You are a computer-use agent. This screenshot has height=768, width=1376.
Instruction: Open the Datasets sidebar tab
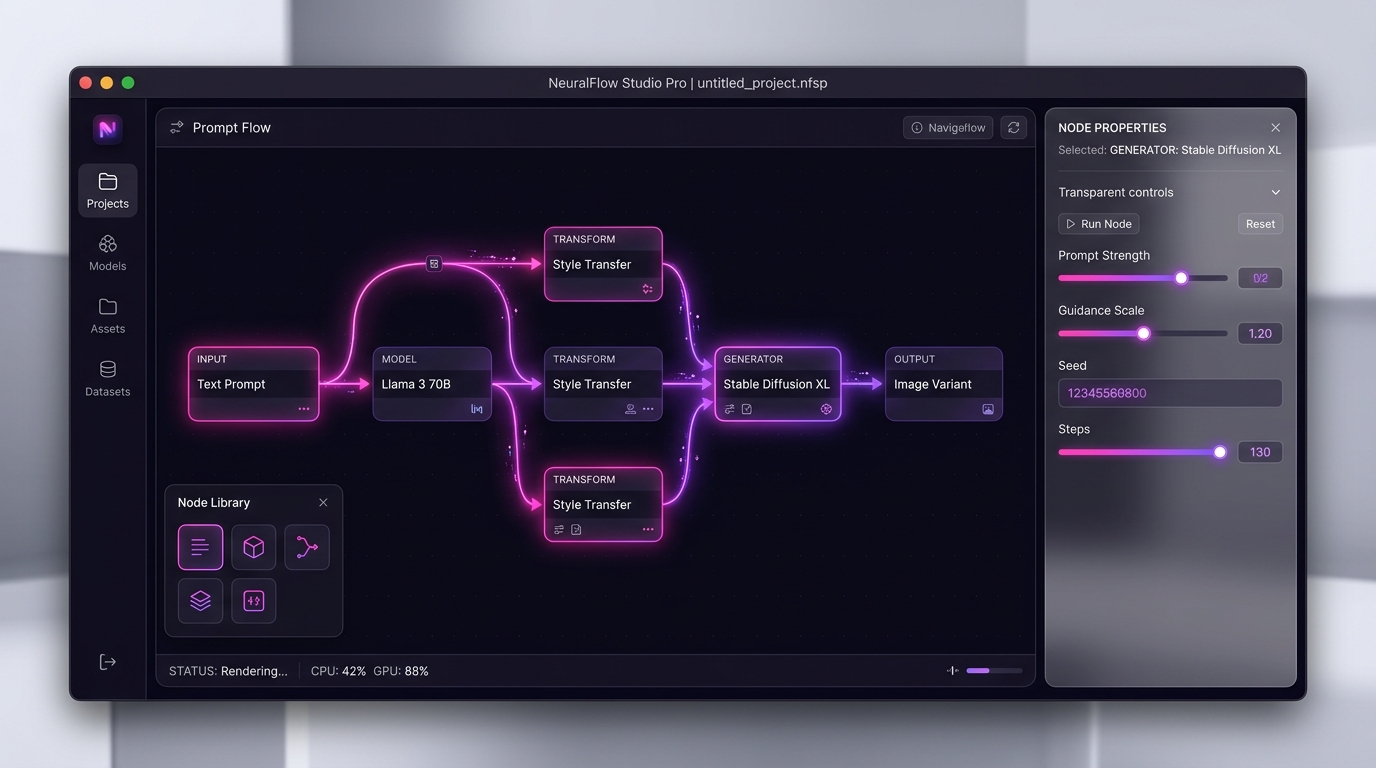click(108, 378)
